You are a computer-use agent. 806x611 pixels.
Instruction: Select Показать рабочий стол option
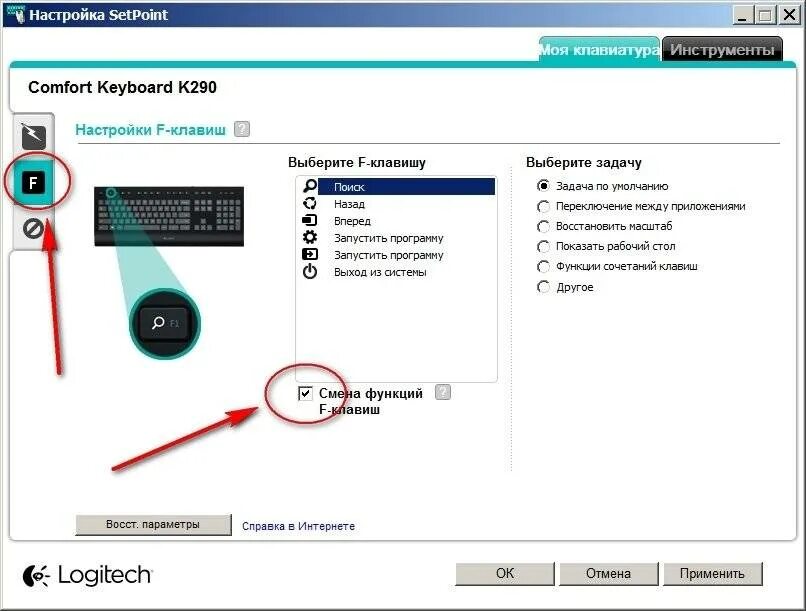pos(543,246)
